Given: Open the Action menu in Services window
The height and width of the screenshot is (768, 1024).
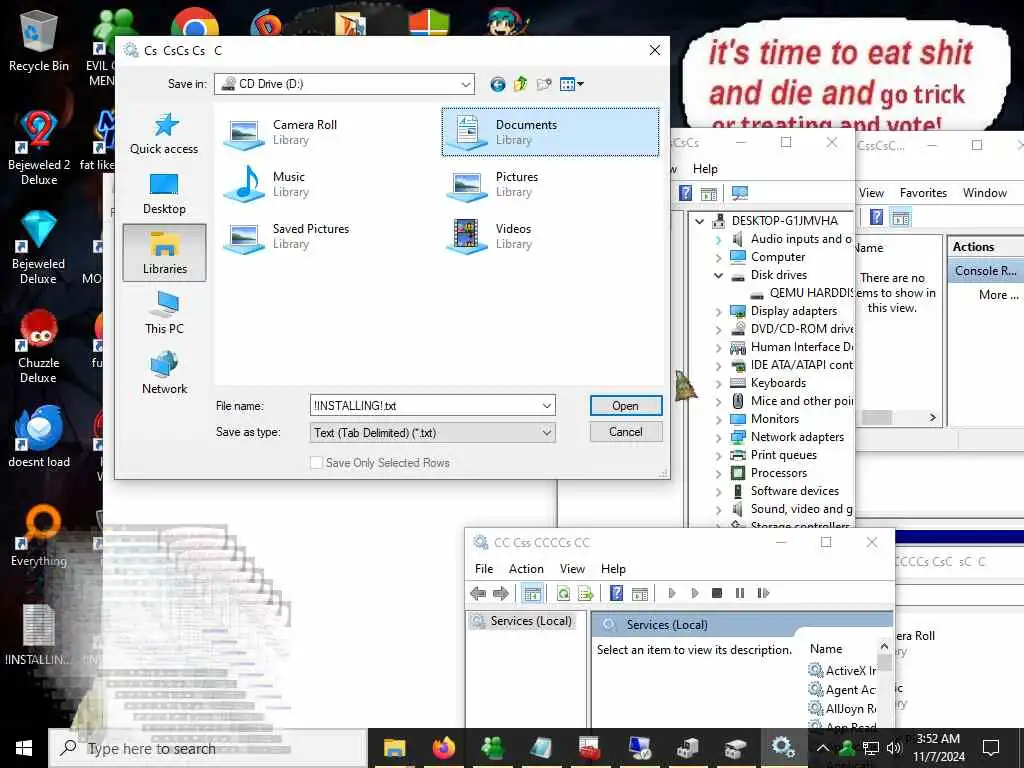Looking at the screenshot, I should 526,569.
